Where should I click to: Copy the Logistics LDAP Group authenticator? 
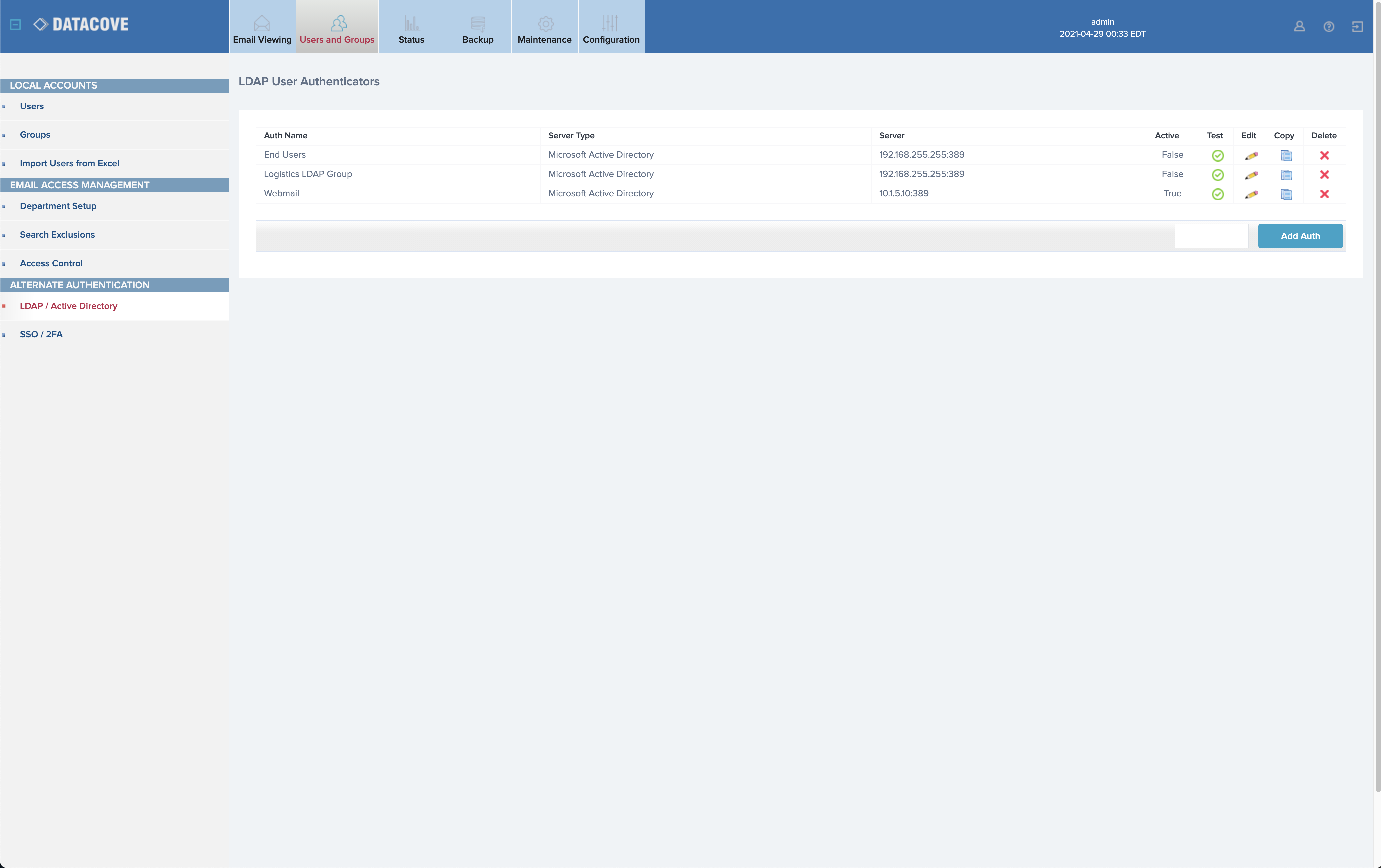(x=1286, y=175)
